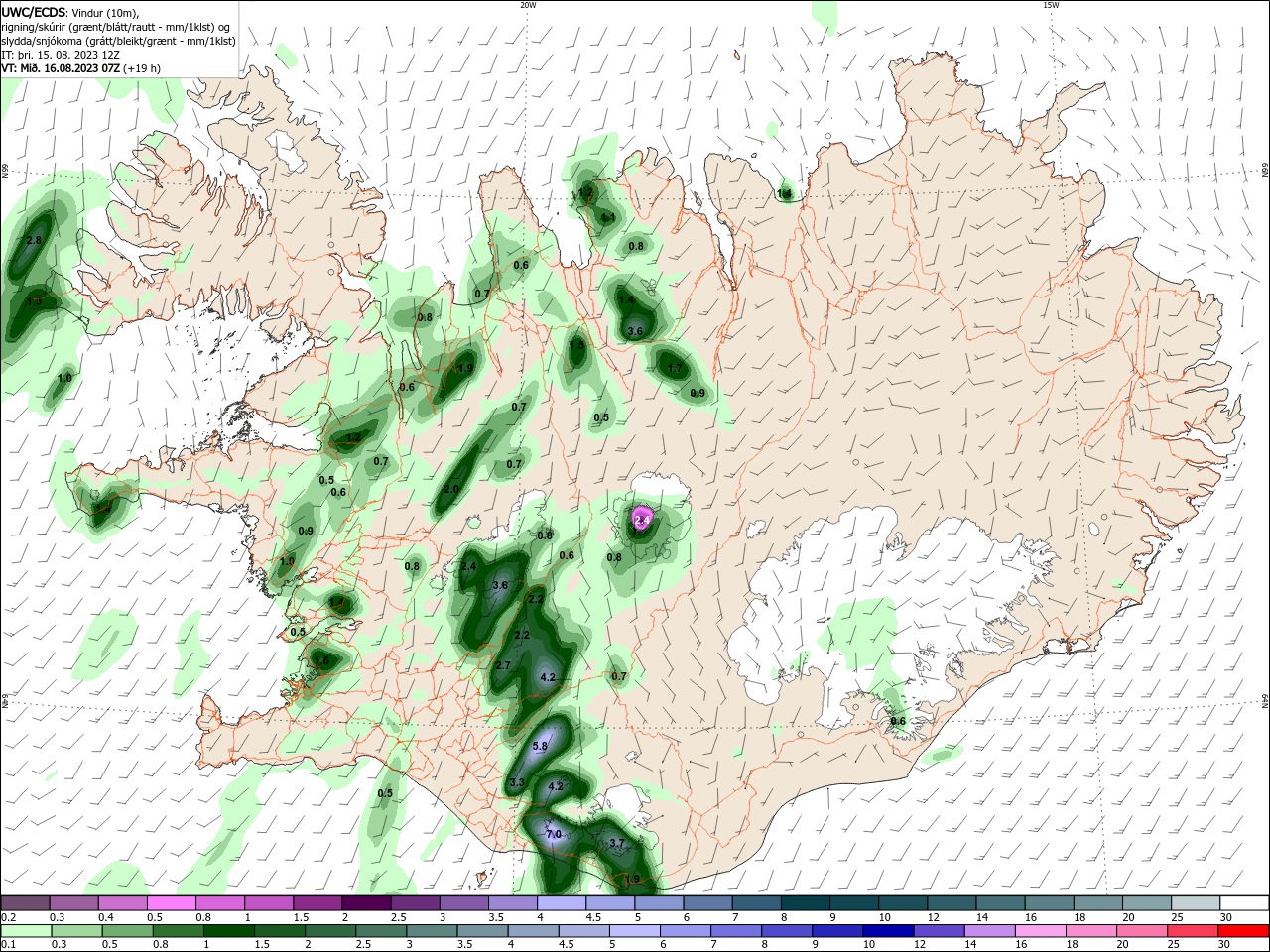This screenshot has height=952, width=1270.
Task: Click the 20W longitude label at top
Action: (x=528, y=5)
